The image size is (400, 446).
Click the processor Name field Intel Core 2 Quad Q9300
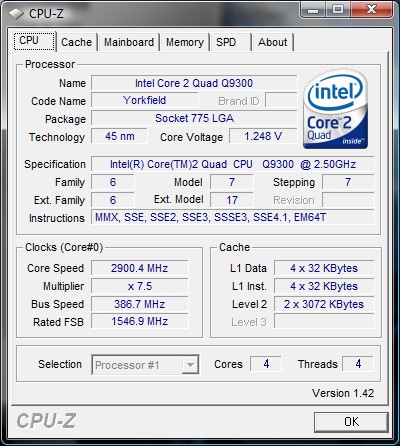194,83
